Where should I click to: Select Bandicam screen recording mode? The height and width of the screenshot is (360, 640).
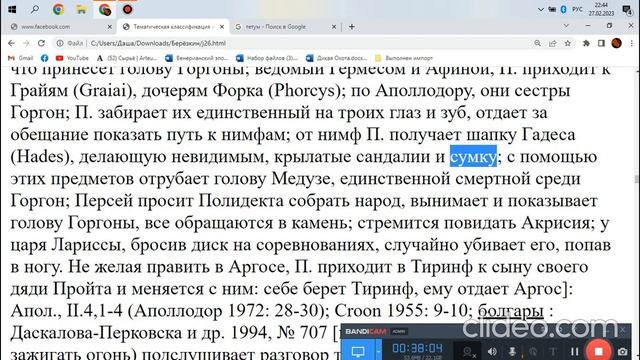tap(358, 351)
